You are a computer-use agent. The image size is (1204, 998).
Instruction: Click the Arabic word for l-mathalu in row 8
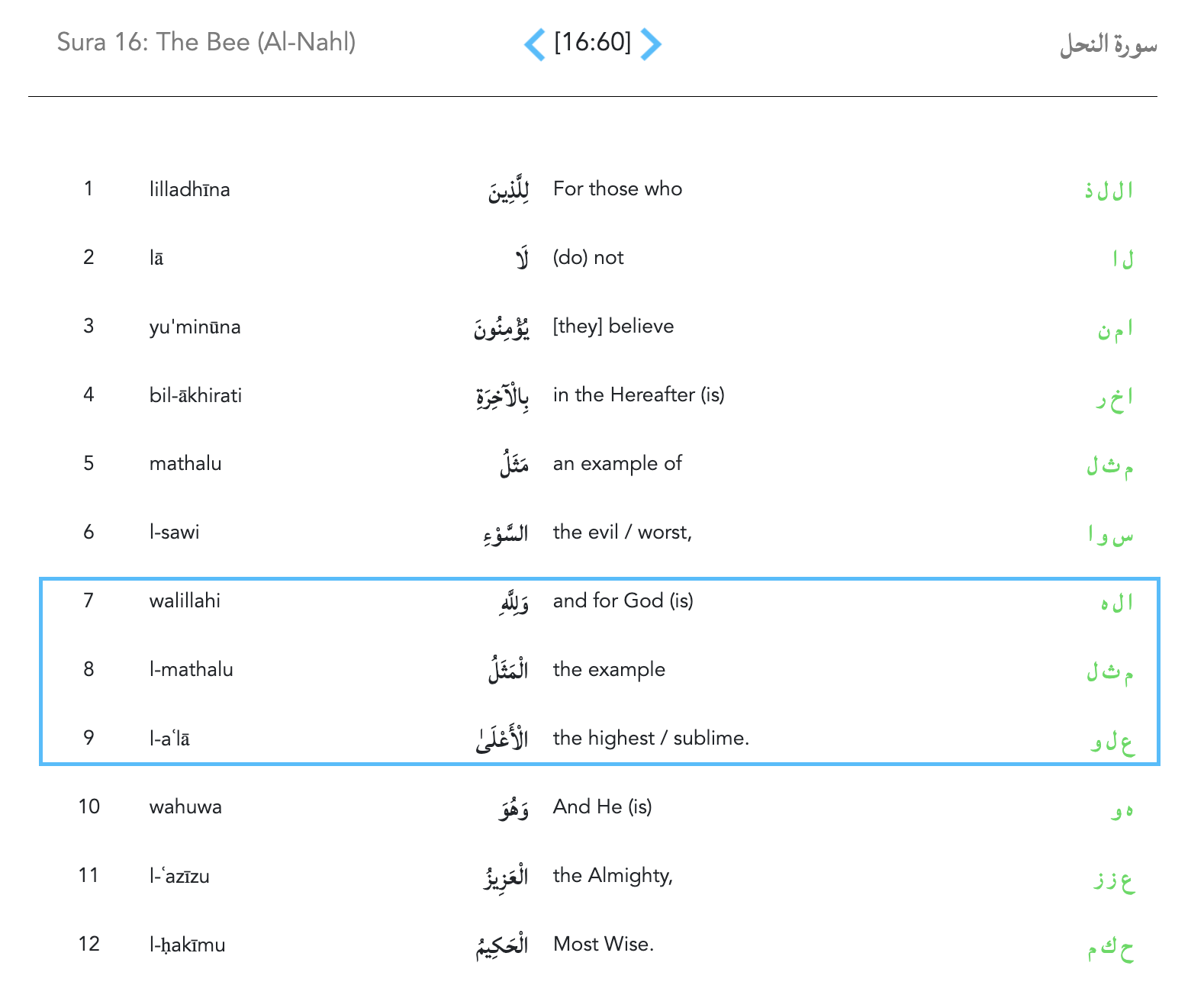pyautogui.click(x=508, y=670)
